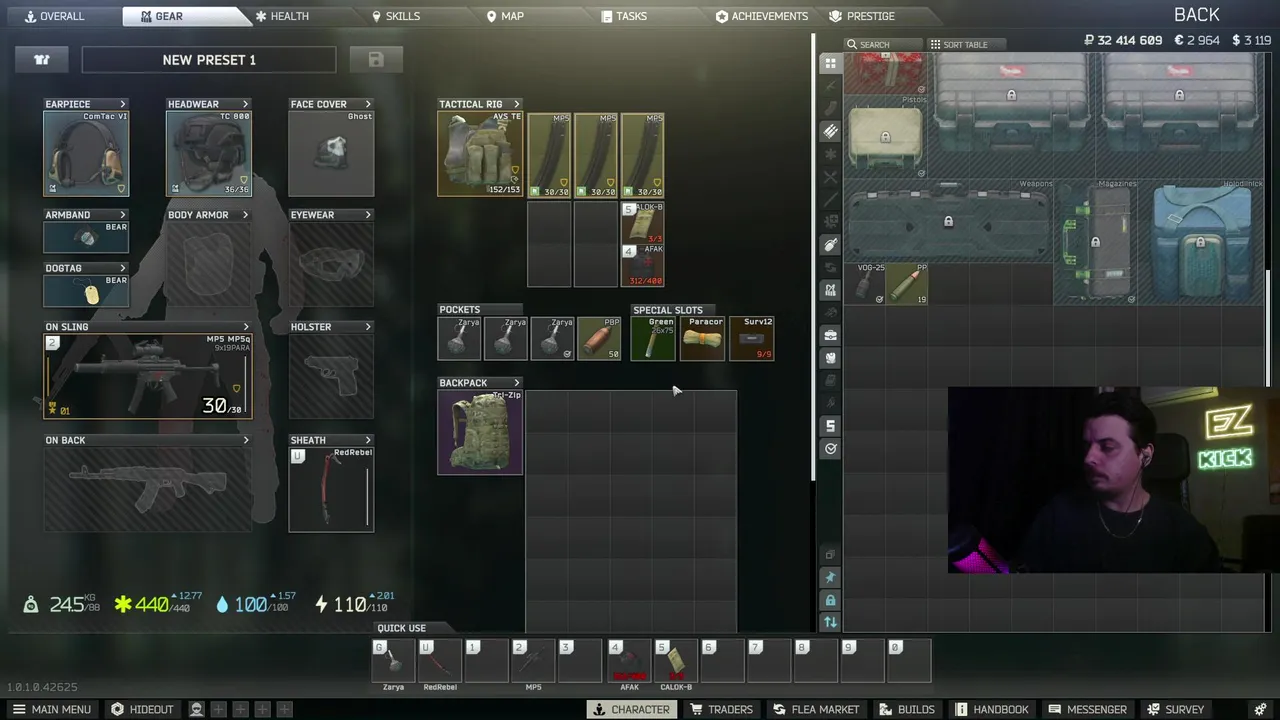Click quick use slot 4 AFAK
Screen dimensions: 1280x720
(629, 661)
